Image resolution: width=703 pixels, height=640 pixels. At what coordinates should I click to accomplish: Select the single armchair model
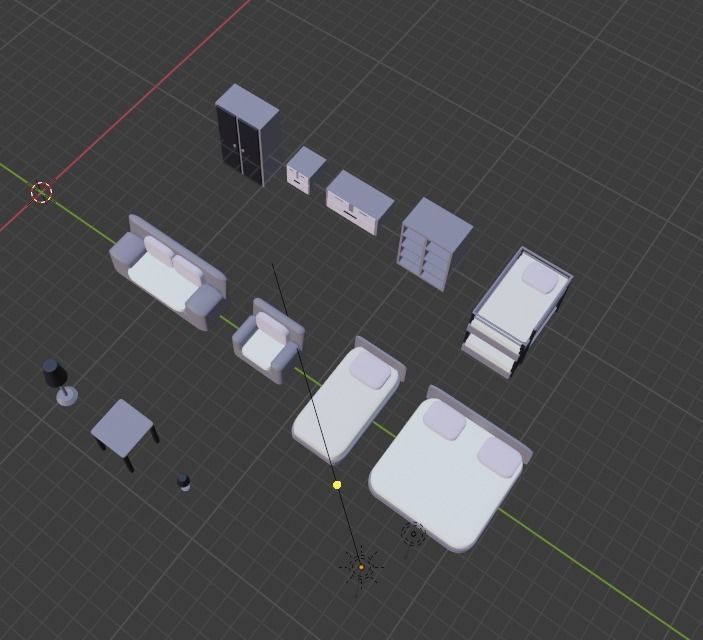click(268, 341)
